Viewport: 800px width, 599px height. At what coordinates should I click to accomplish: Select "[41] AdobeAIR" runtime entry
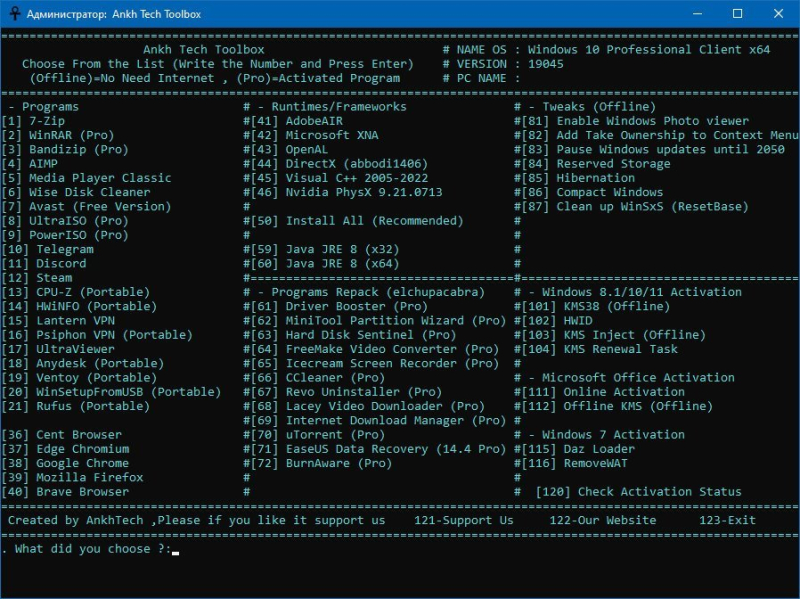click(x=297, y=121)
